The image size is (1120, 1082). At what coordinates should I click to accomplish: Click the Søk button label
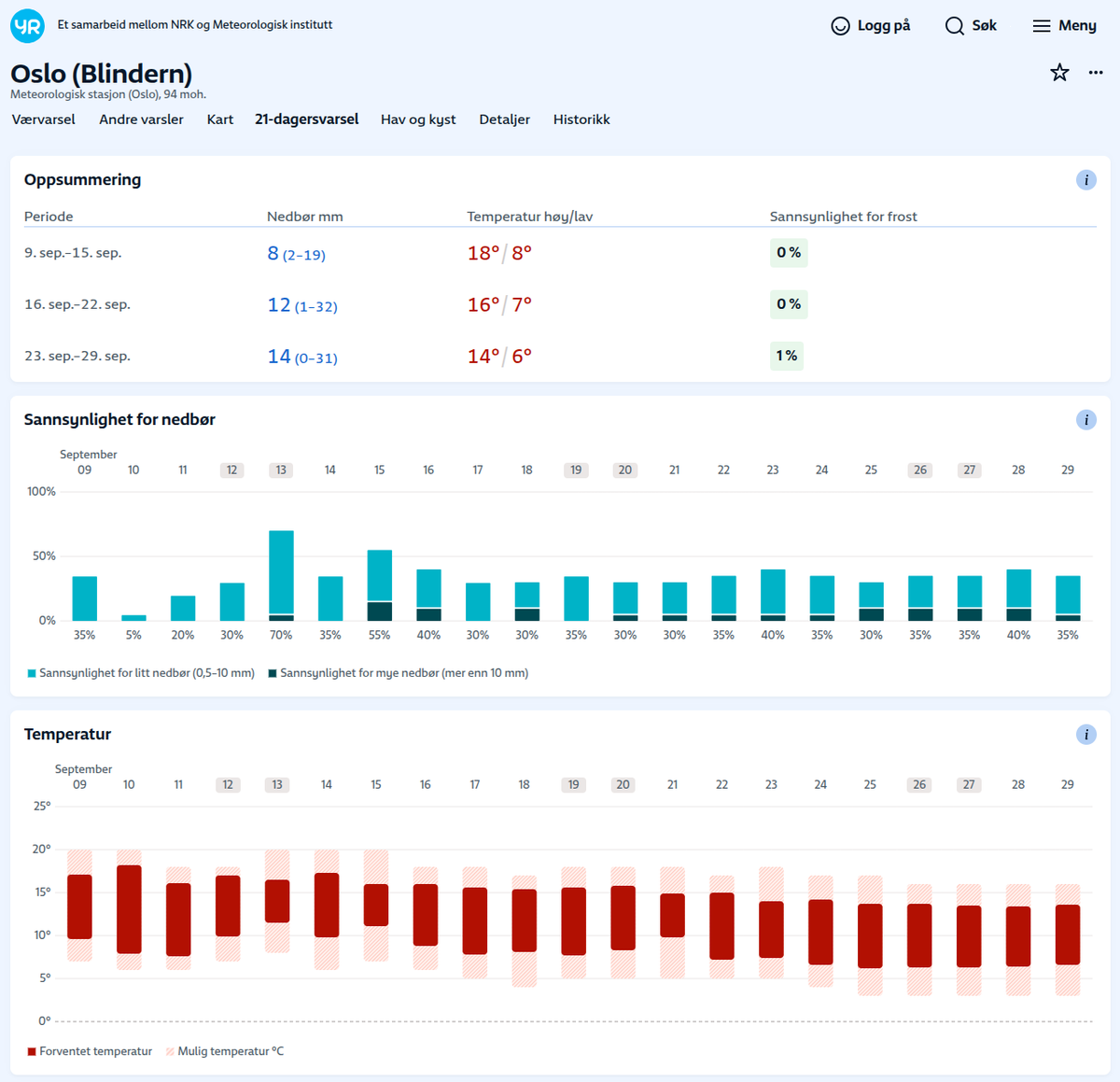coord(985,26)
